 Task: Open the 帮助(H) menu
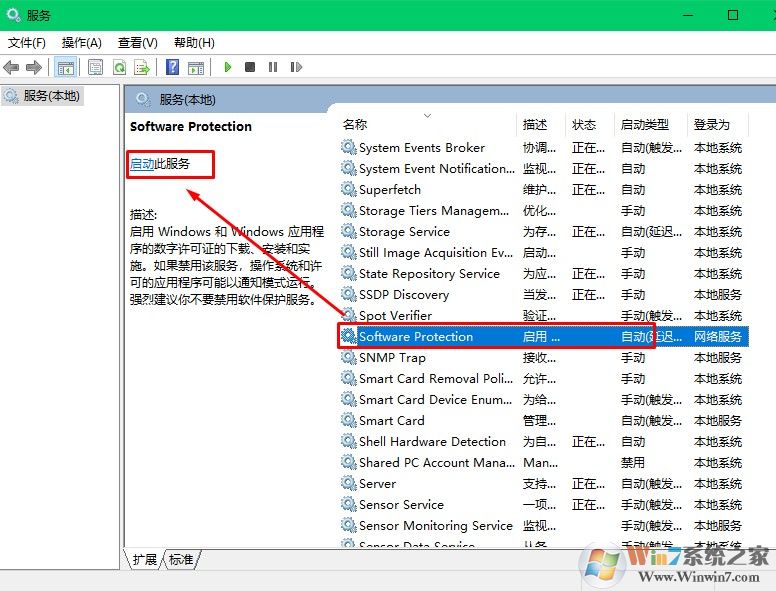tap(194, 43)
